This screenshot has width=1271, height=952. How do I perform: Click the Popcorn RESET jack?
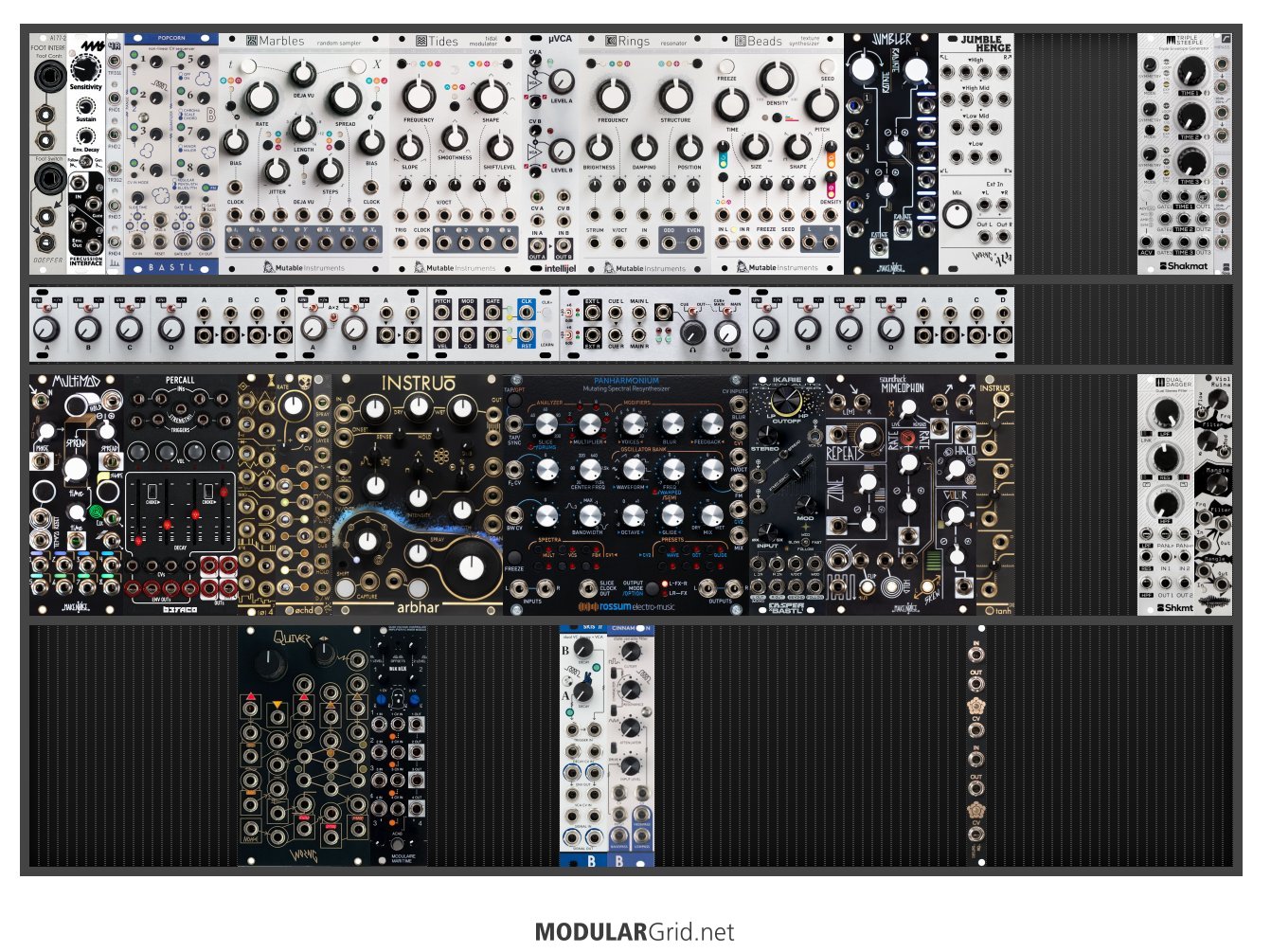coord(160,242)
